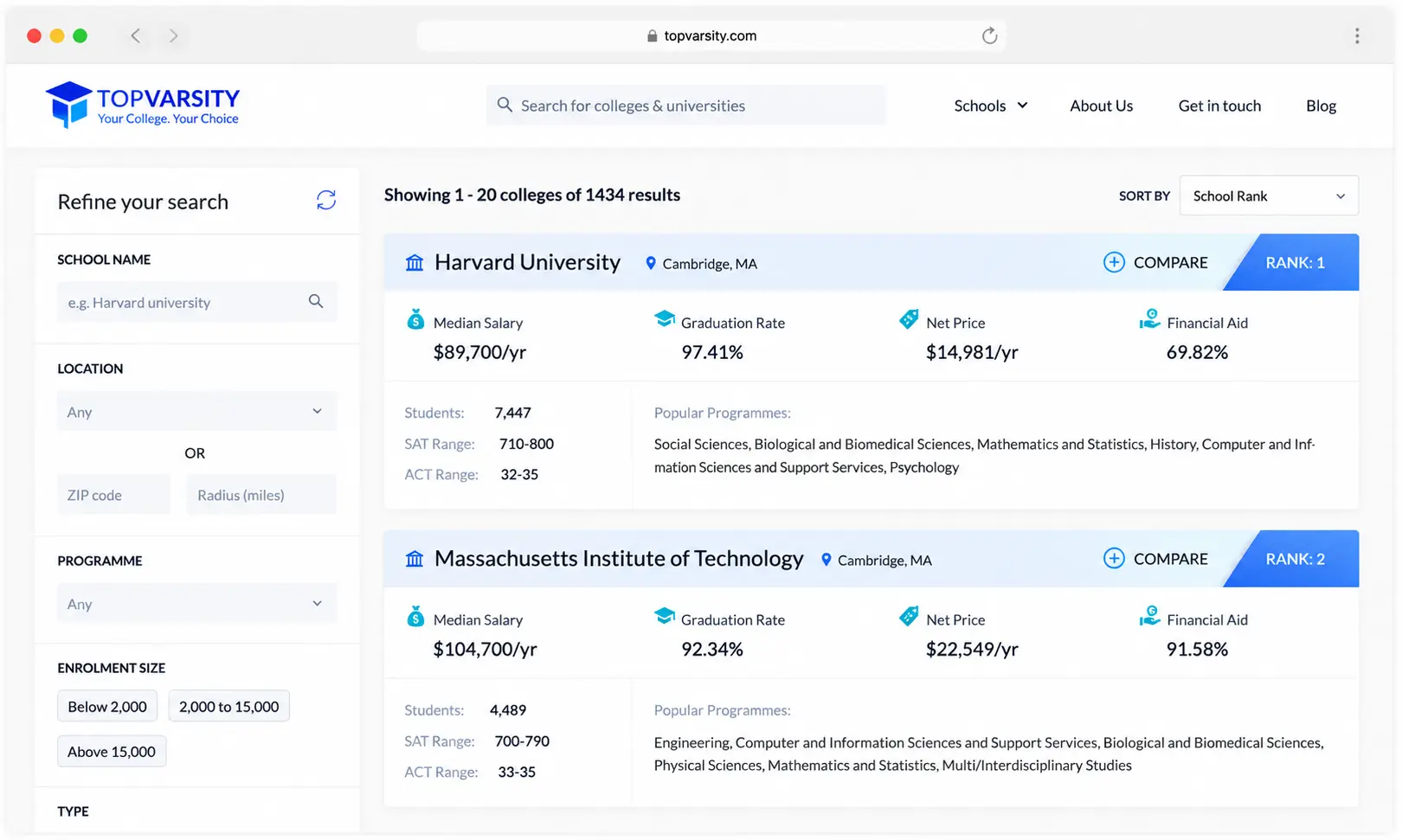
Task: Click the browser back arrow
Action: [x=135, y=35]
